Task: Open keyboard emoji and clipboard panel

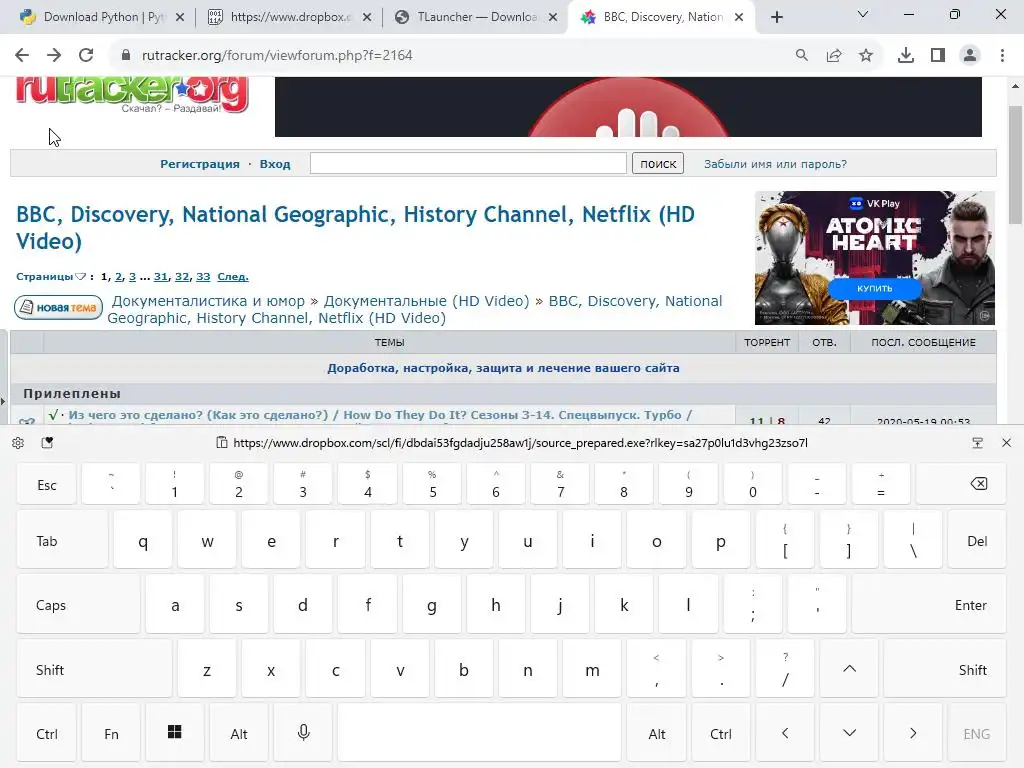Action: (48, 443)
